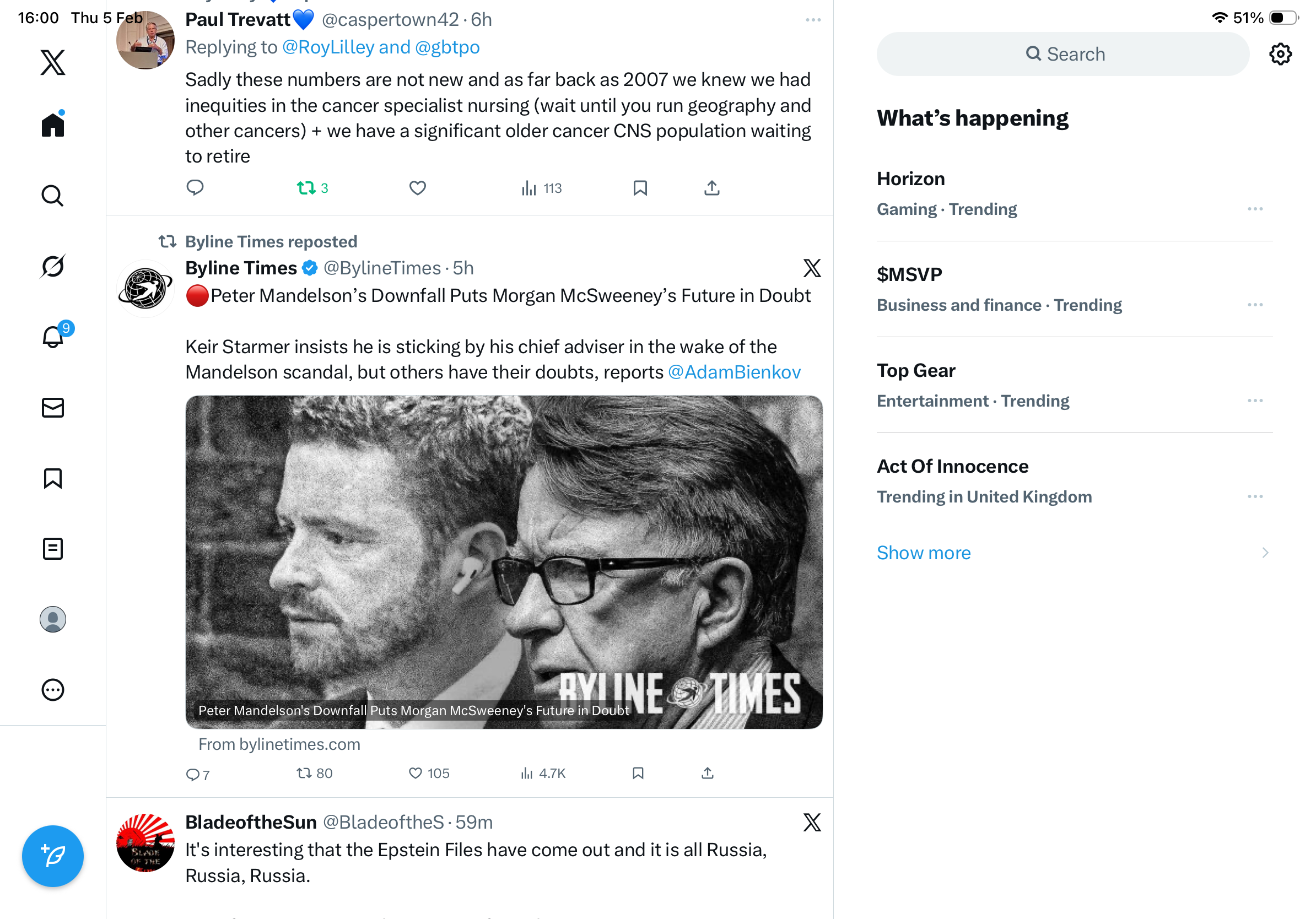Image resolution: width=1316 pixels, height=919 pixels.
Task: Share Paul Trevatt's reply
Action: click(x=711, y=188)
